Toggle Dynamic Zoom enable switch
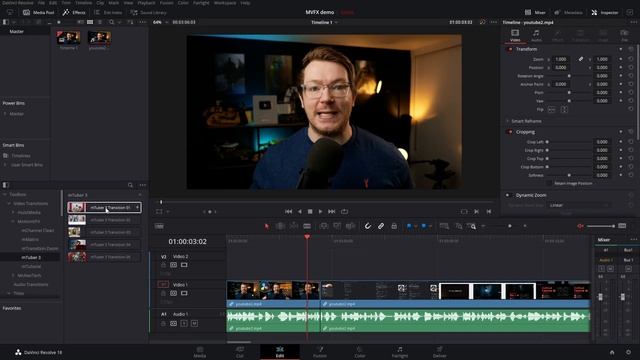 coord(508,195)
